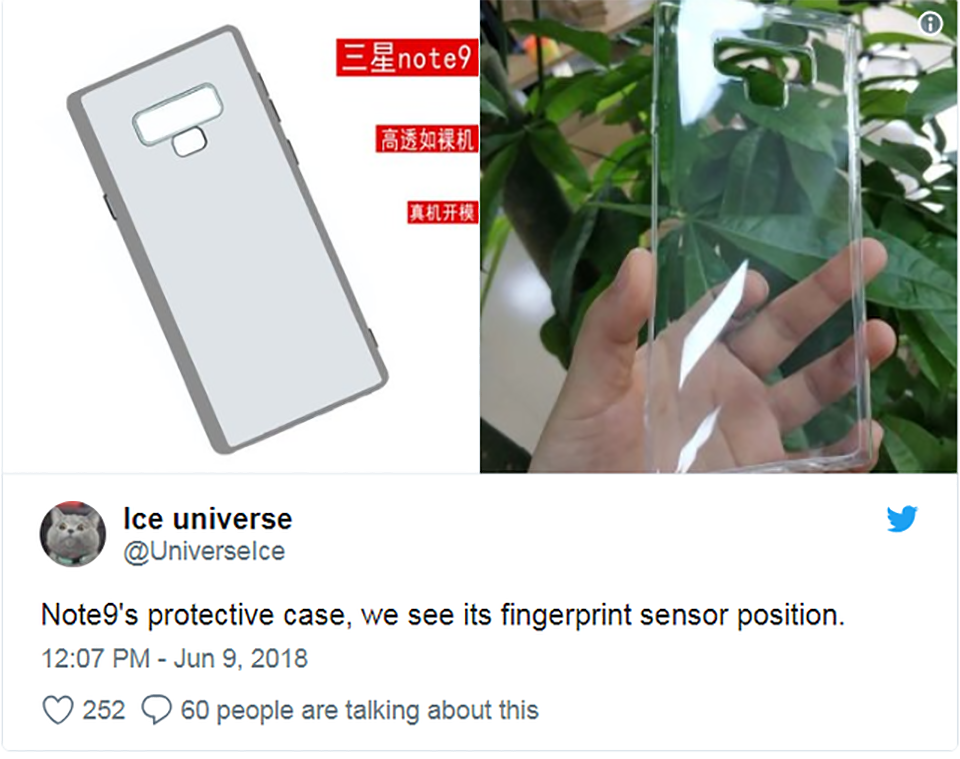Click the red 真机开模 label
The image size is (960, 759).
443,212
